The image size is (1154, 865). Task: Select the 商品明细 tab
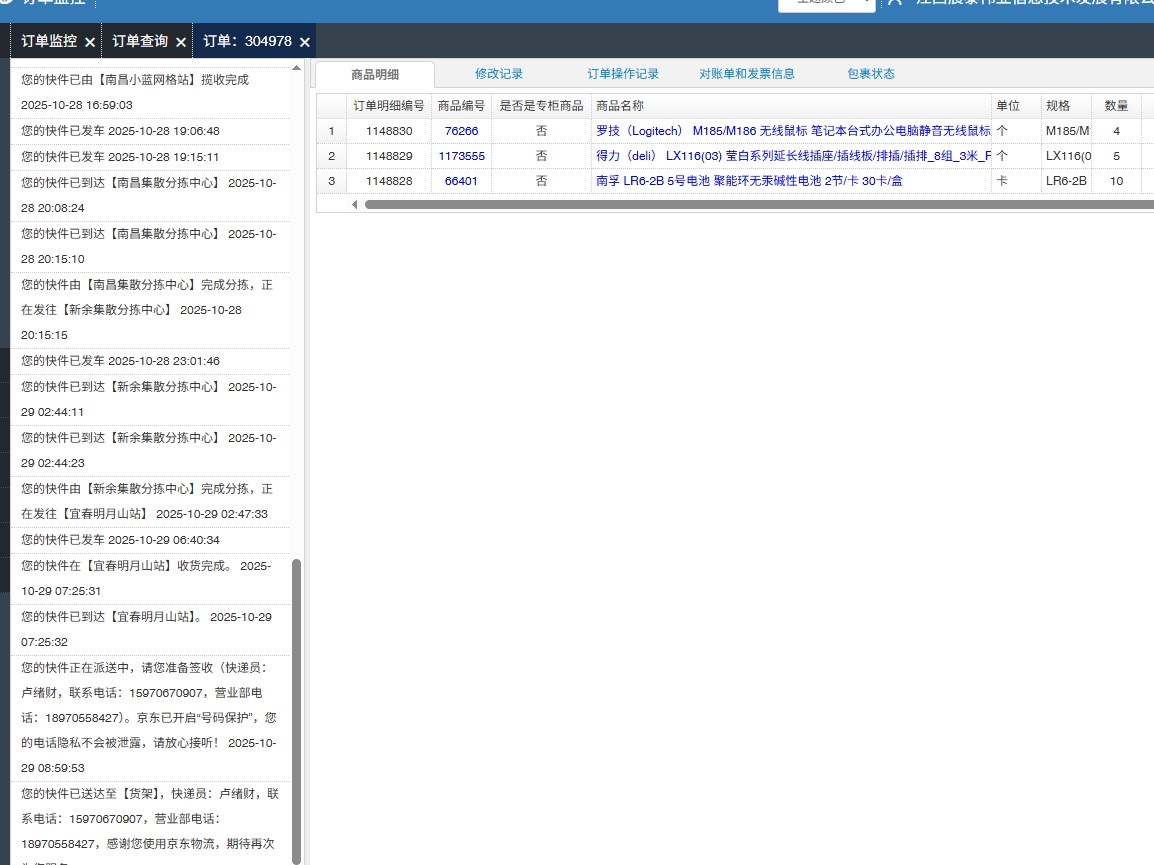coord(375,75)
